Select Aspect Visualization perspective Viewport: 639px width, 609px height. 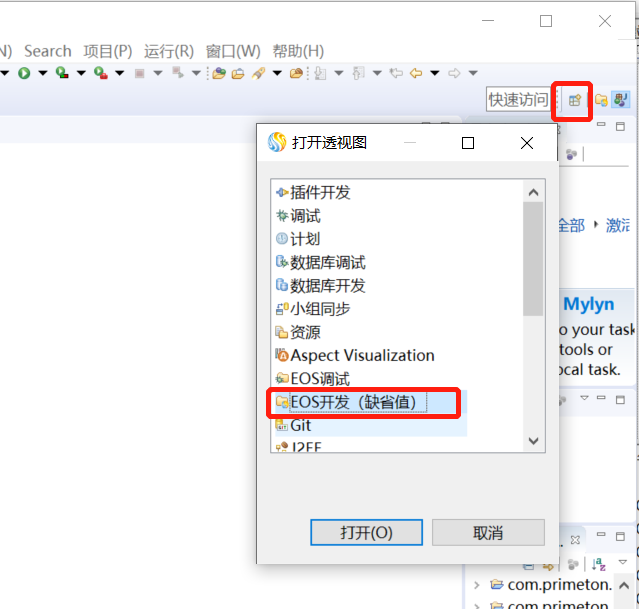click(361, 355)
